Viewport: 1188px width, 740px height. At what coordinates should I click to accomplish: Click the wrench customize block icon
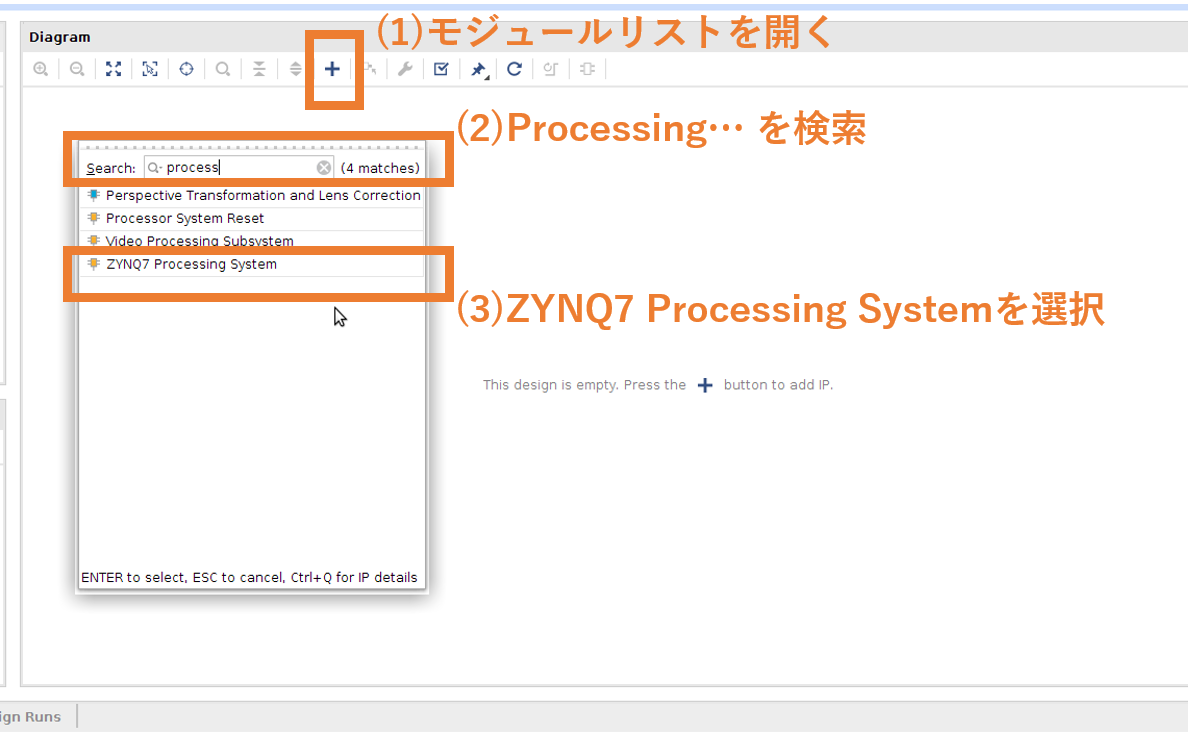pos(405,69)
